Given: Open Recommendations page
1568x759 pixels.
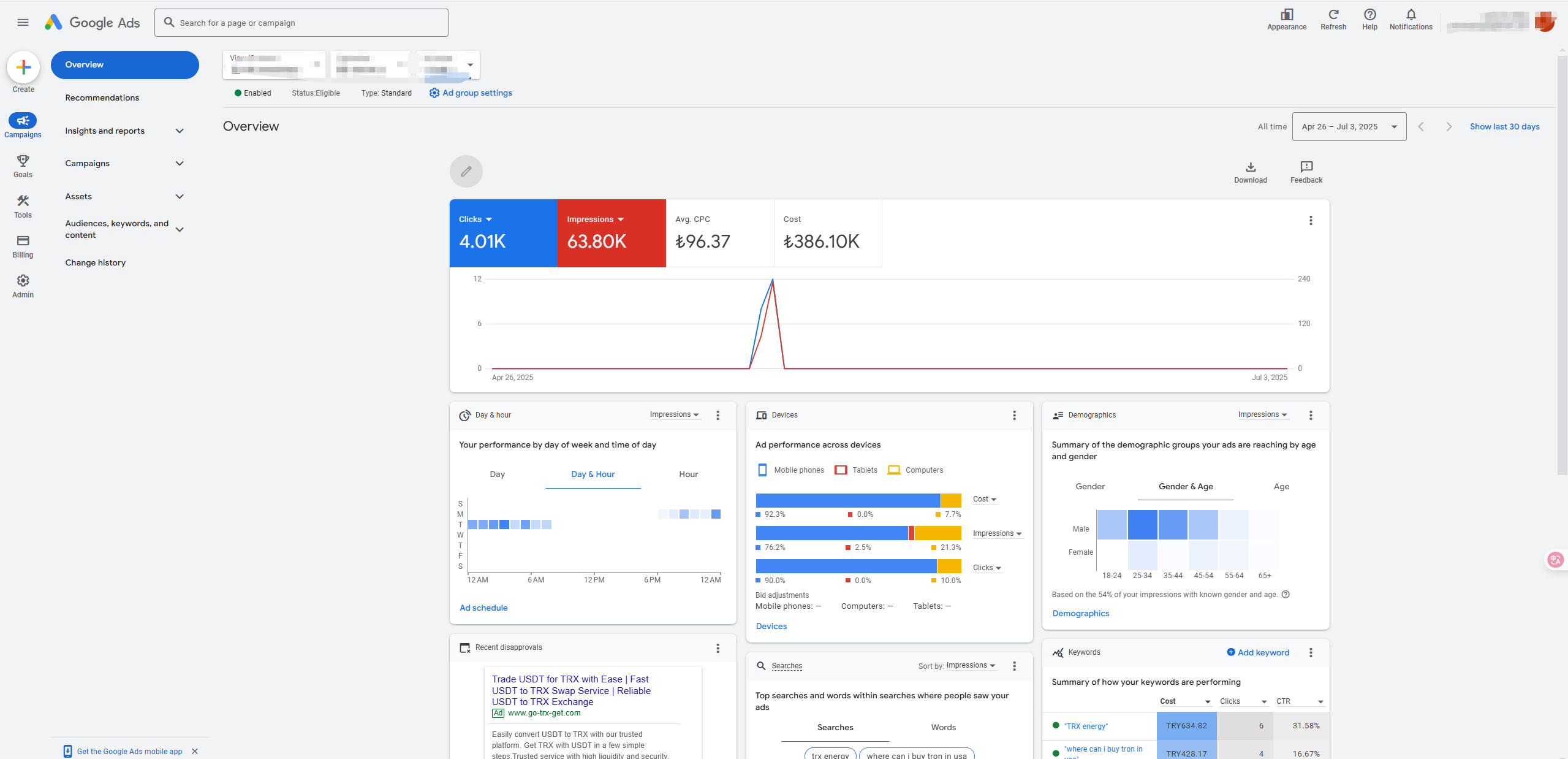Looking at the screenshot, I should click(x=102, y=97).
